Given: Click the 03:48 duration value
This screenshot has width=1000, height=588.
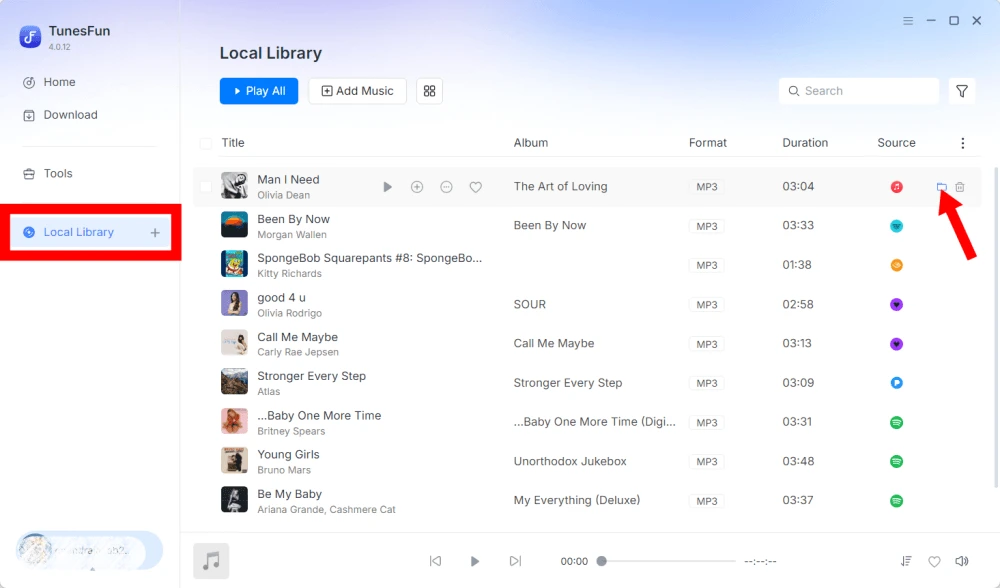Looking at the screenshot, I should click(798, 462).
